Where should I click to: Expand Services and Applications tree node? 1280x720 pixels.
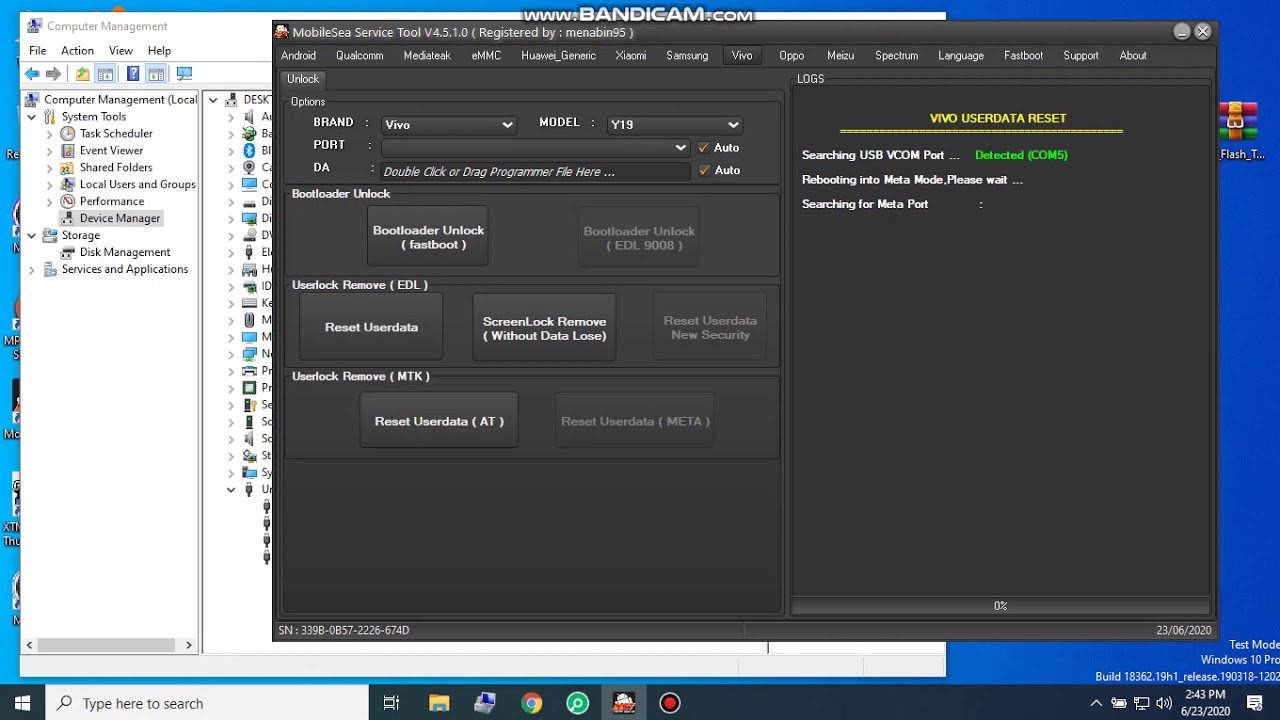(32, 270)
